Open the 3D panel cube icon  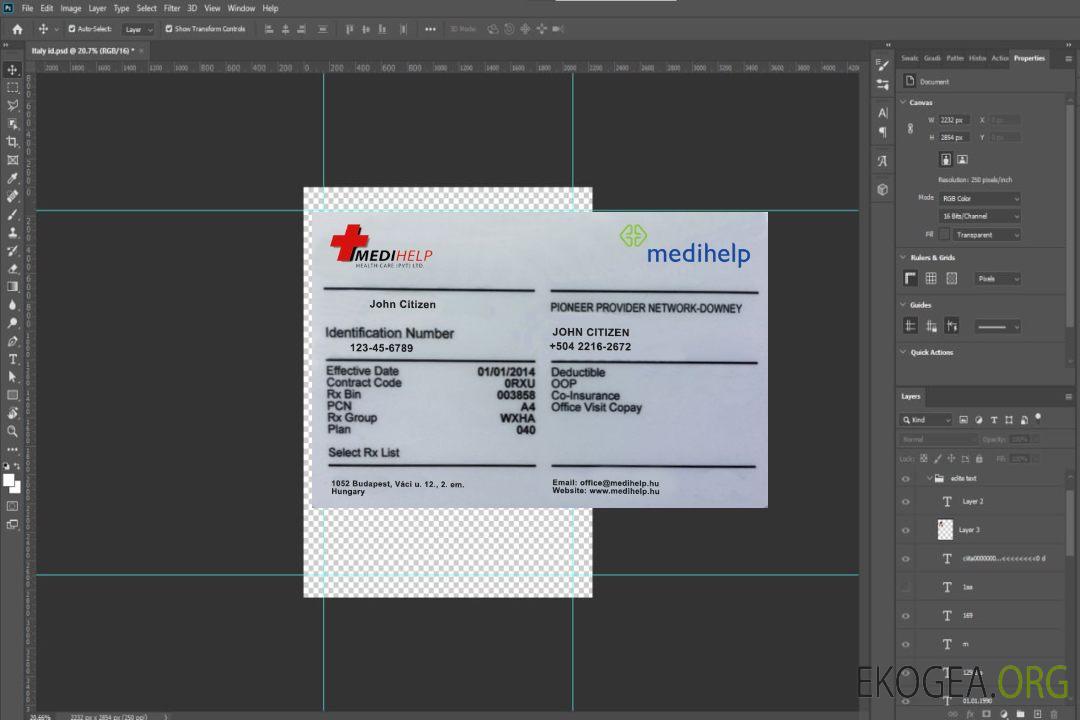882,189
